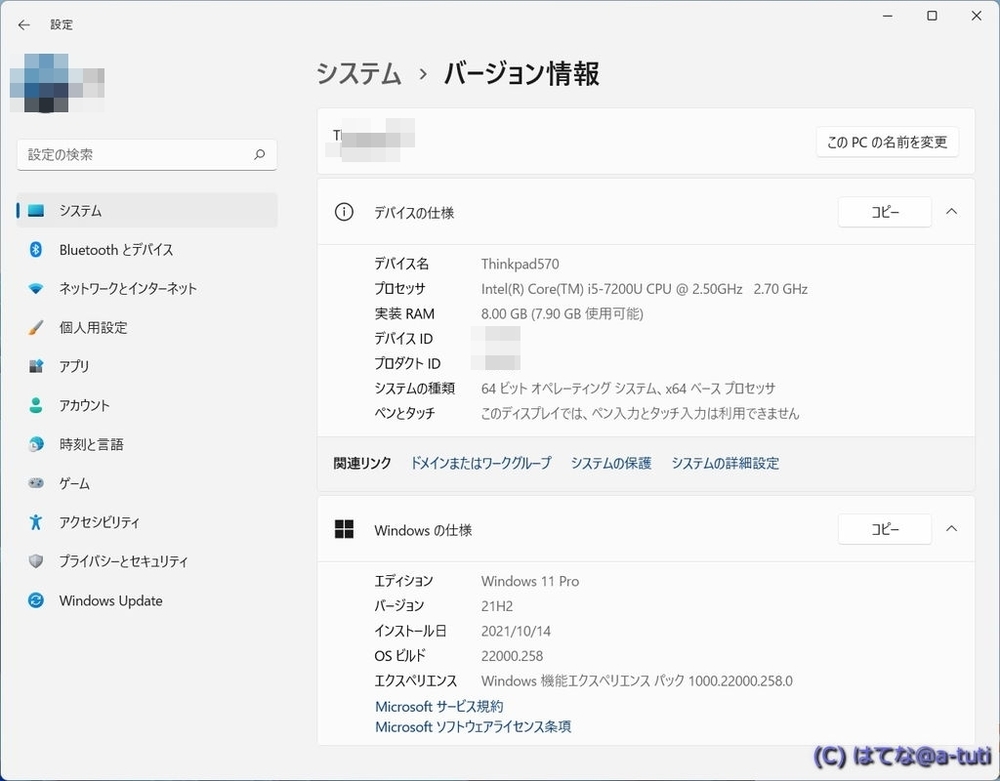This screenshot has width=1000, height=781.
Task: Focus the 設定の検索 search field
Action: (147, 154)
